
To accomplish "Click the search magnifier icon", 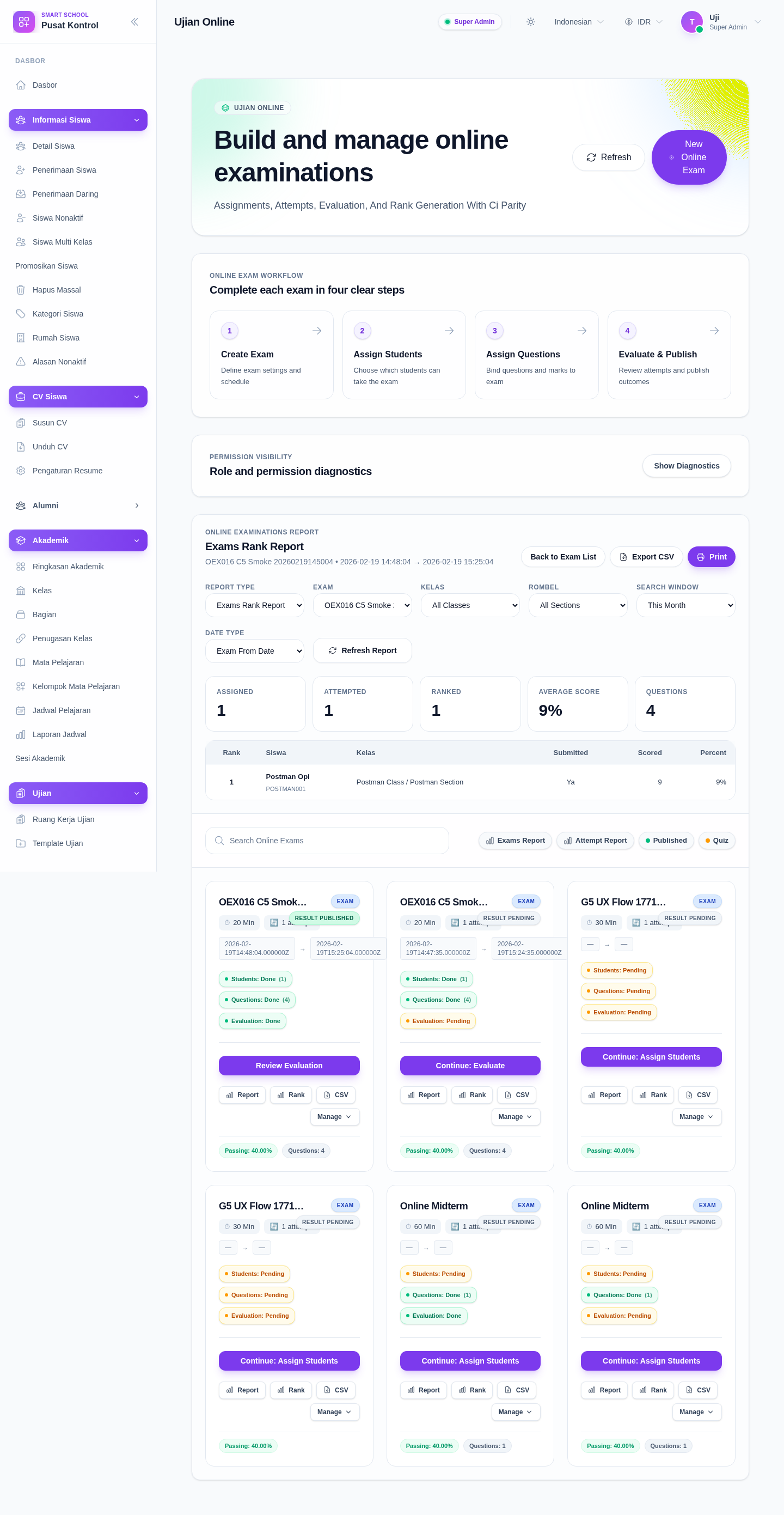I will (219, 841).
